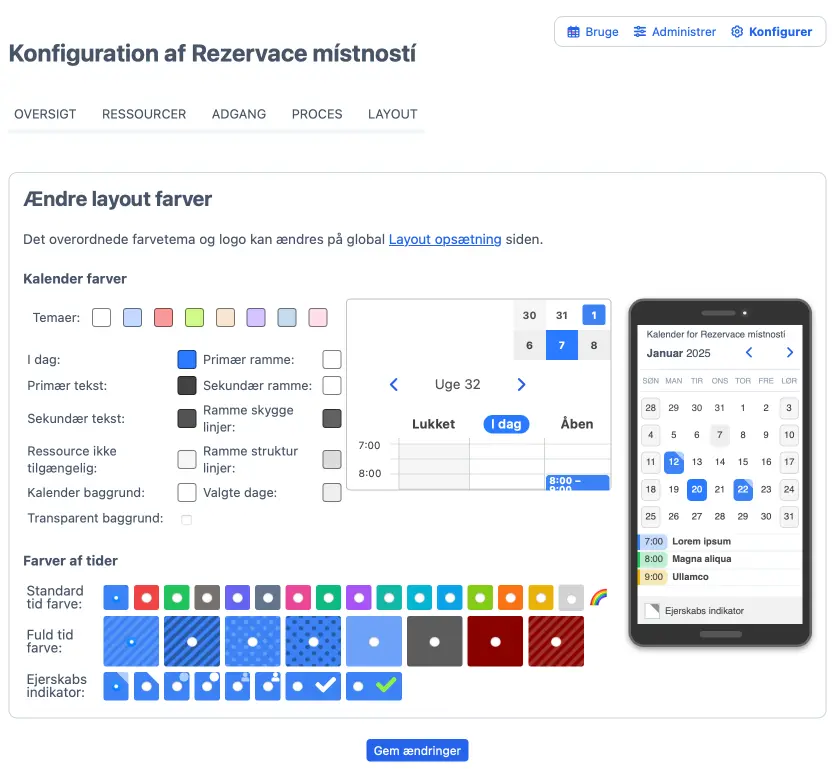834x776 pixels.
Task: Select the white checkmark ownership indicator
Action: 313,686
